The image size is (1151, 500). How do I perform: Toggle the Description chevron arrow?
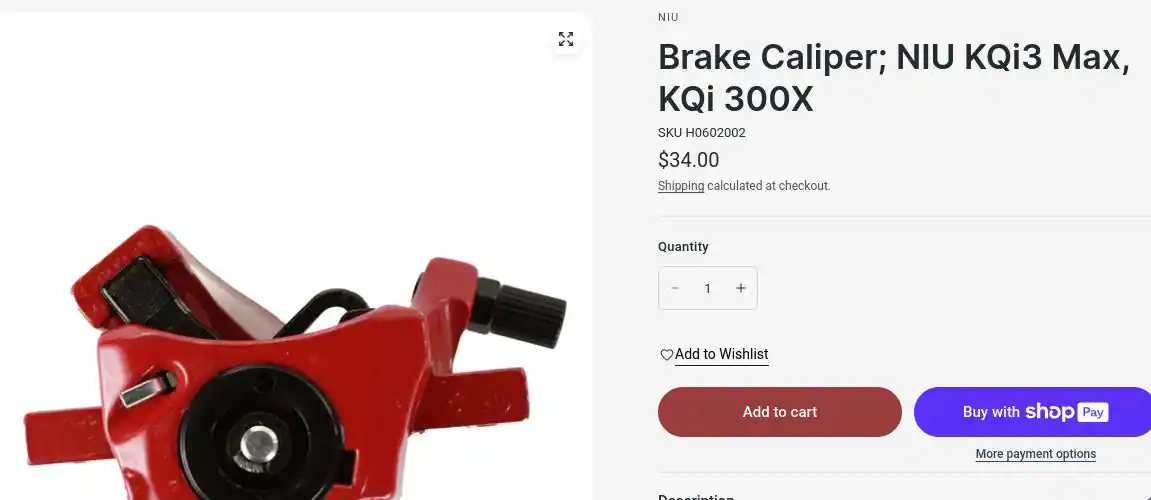1145,498
